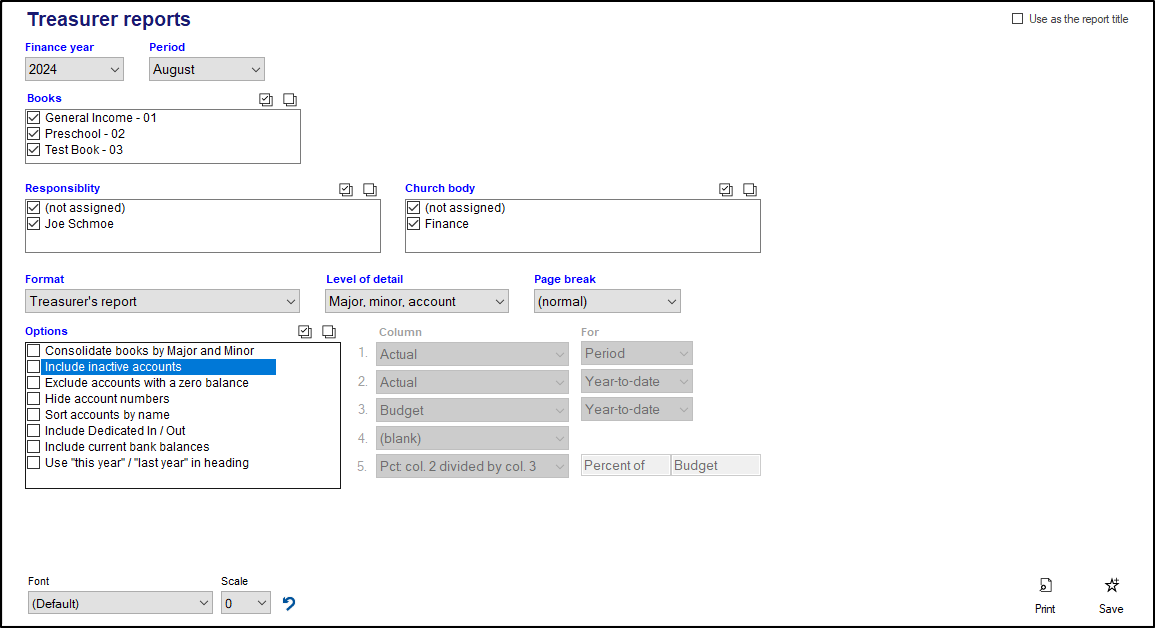The width and height of the screenshot is (1155, 628).
Task: Toggle 'Exclude accounts with a zero balance'
Action: 34,383
